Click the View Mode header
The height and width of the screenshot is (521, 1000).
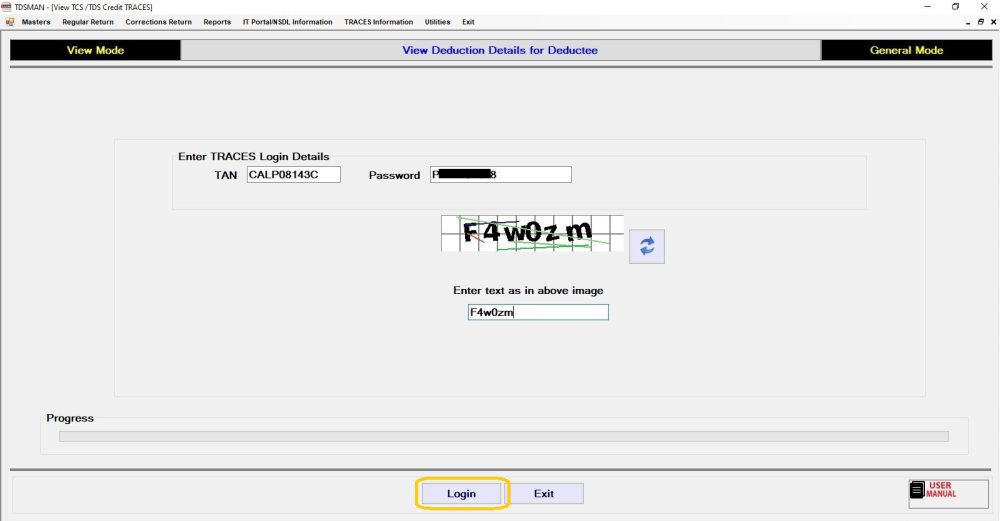[x=95, y=50]
